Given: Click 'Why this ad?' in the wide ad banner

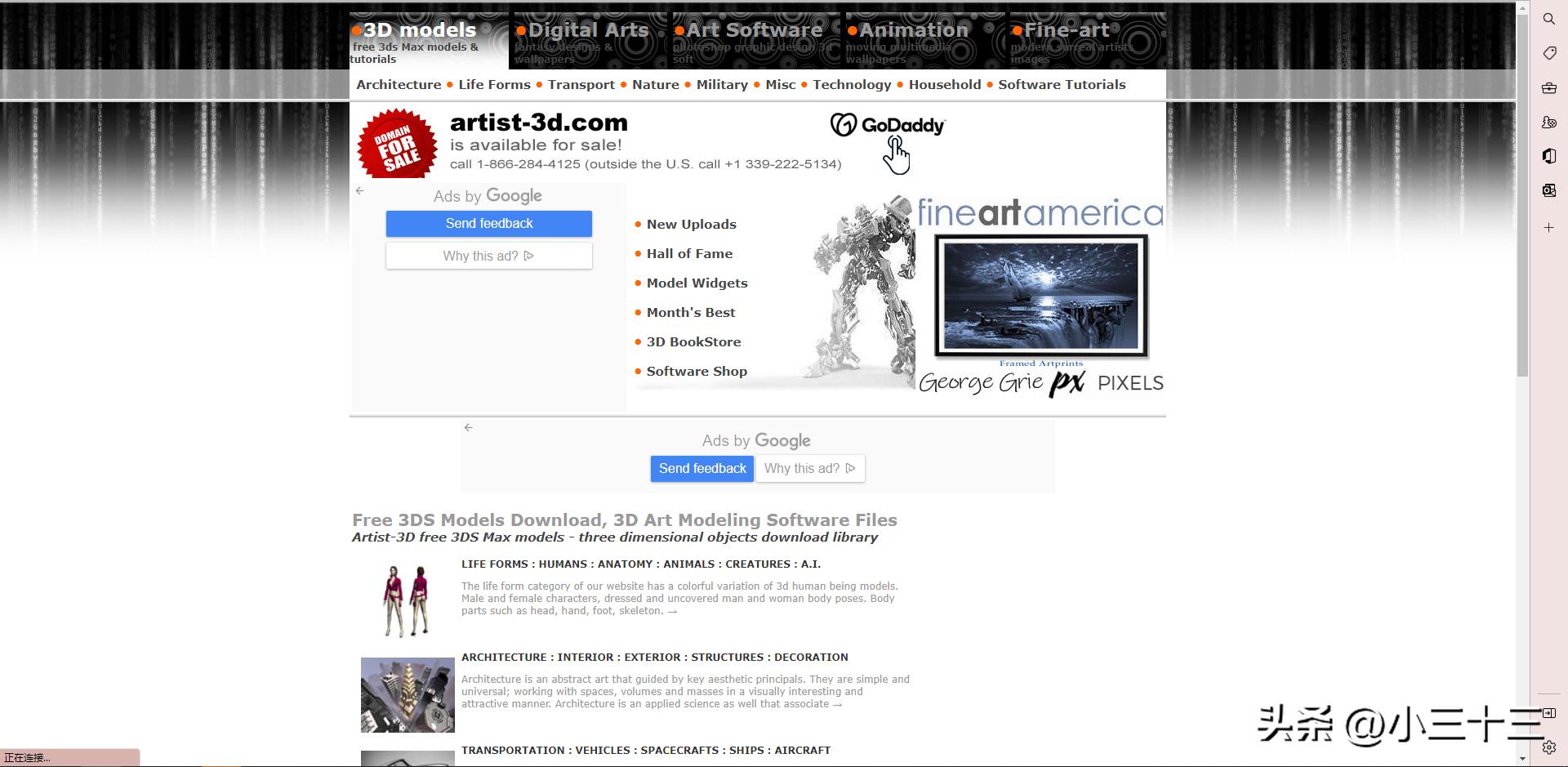Looking at the screenshot, I should click(x=809, y=469).
